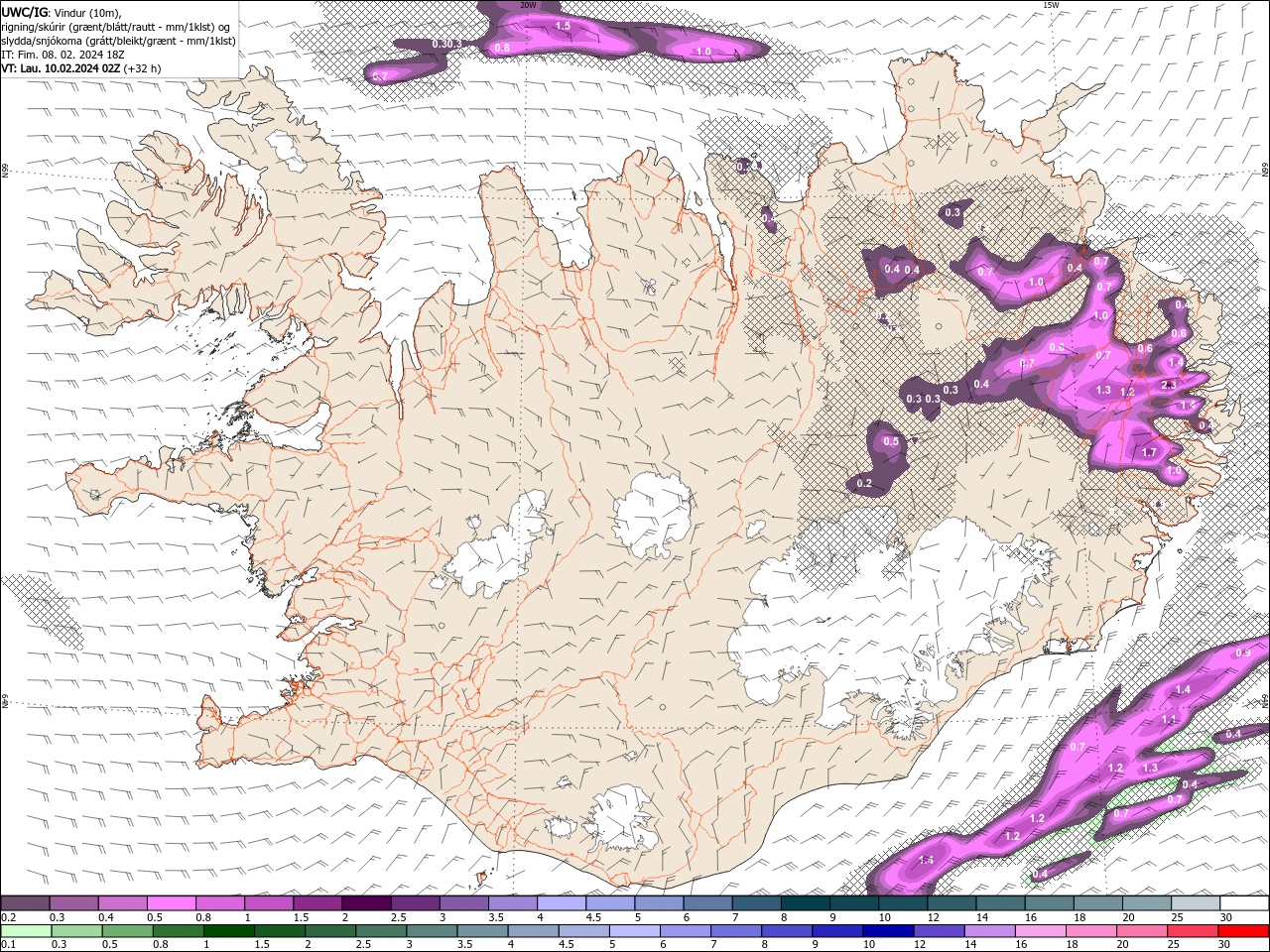Click the 'UWC/IG: Vindur (10m),' title line

pyautogui.click(x=62, y=12)
